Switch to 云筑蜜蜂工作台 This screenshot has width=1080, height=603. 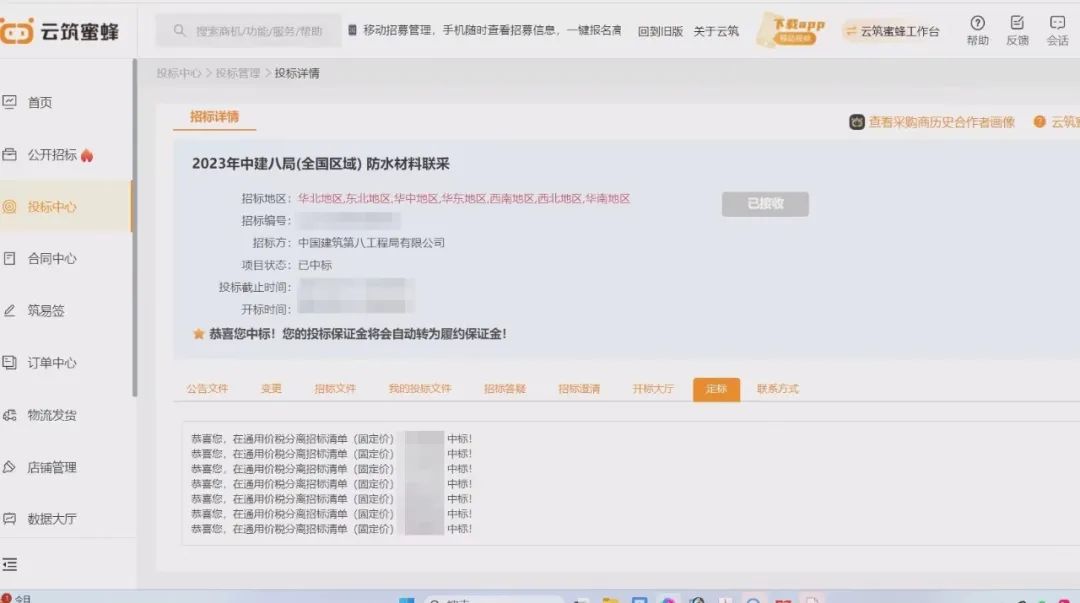point(893,31)
